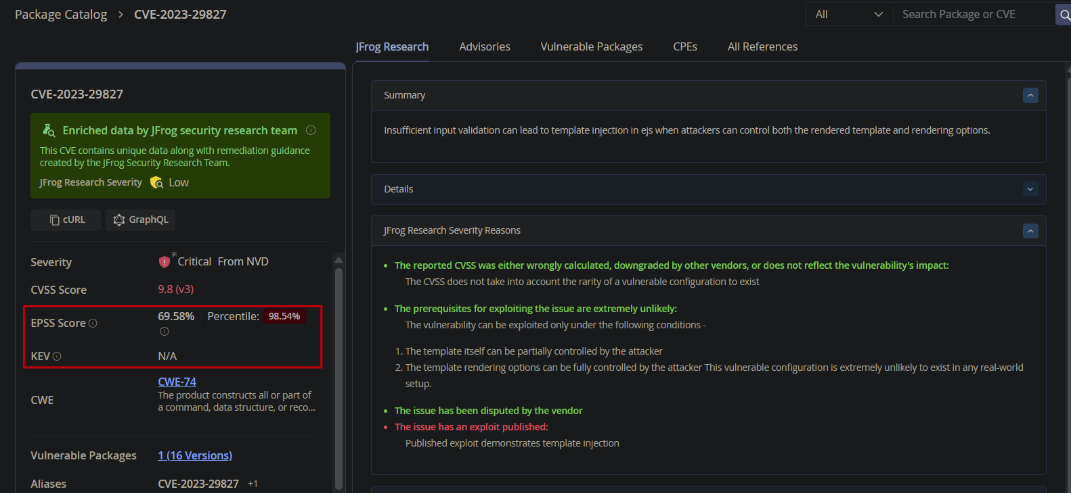
Task: Click the CVE-2023-29827 panel heading
Action: 77,94
